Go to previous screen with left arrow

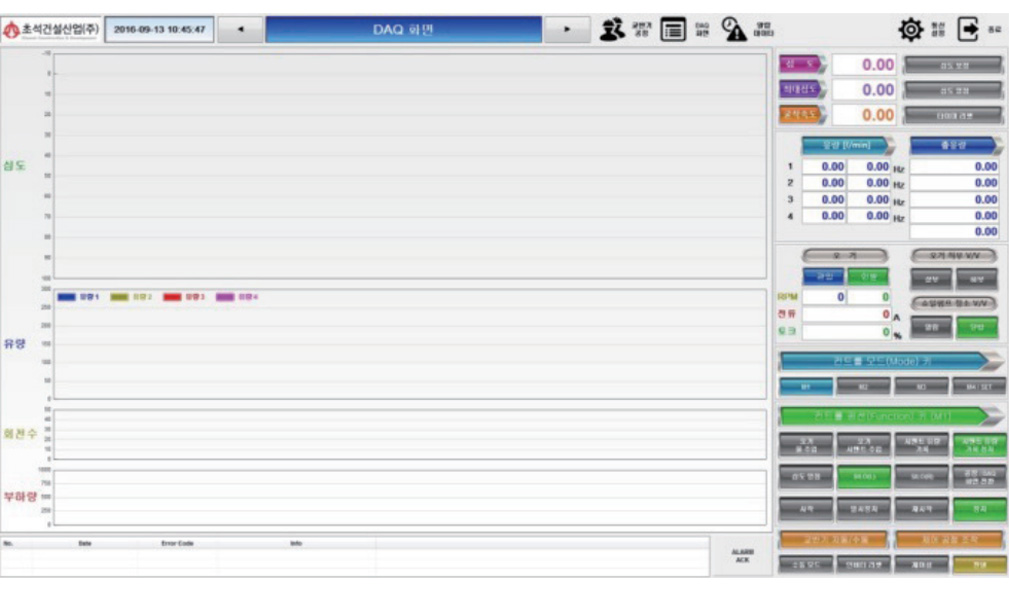pos(240,29)
